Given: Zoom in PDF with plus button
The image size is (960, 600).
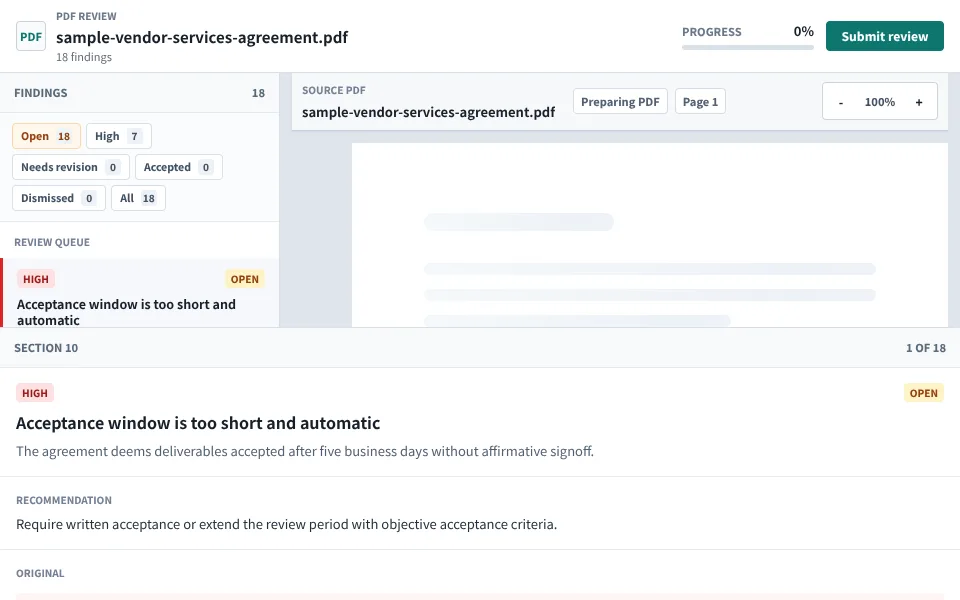Looking at the screenshot, I should coord(918,102).
